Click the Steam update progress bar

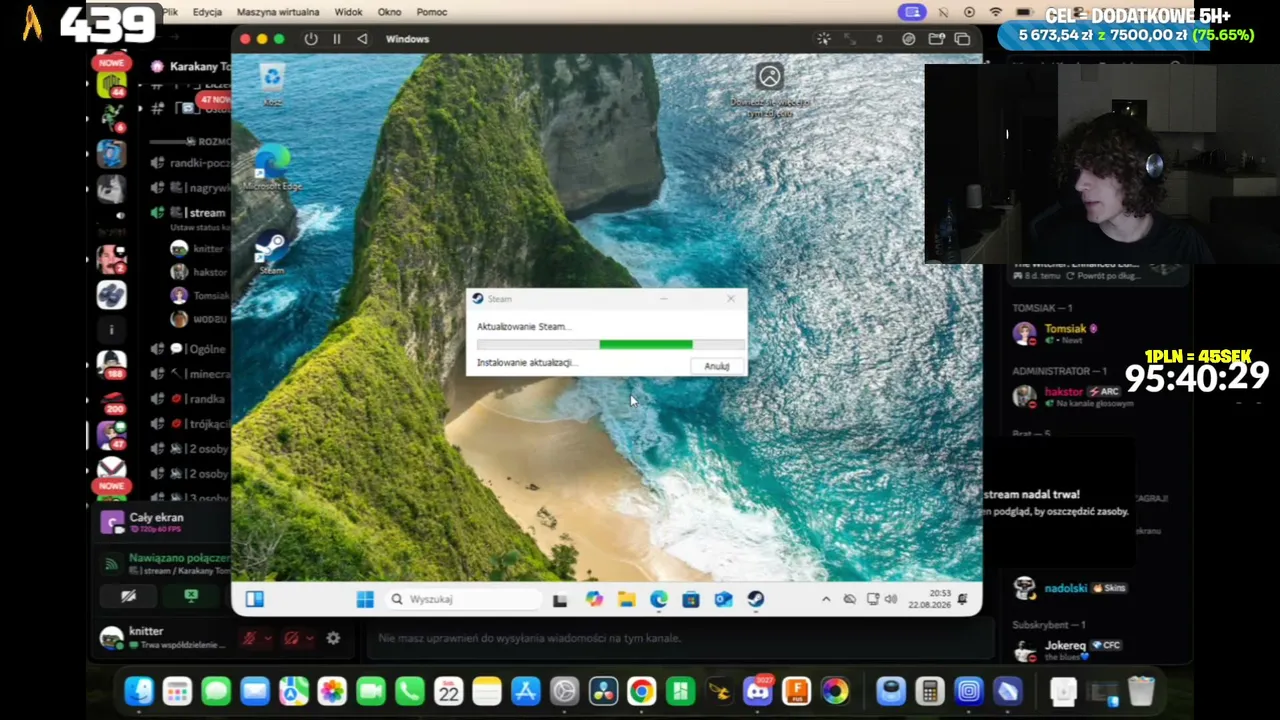(610, 344)
